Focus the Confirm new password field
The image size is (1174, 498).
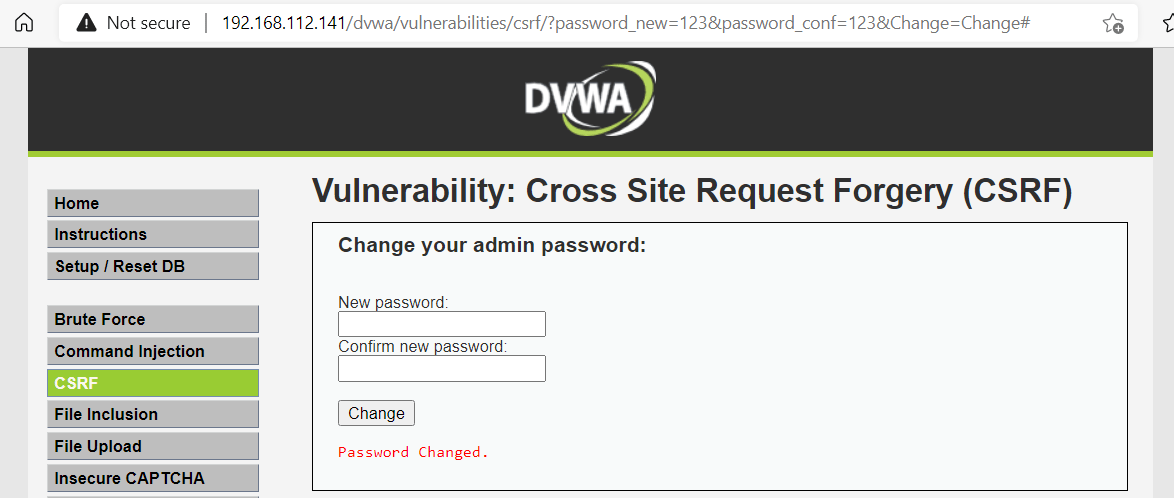pos(442,368)
